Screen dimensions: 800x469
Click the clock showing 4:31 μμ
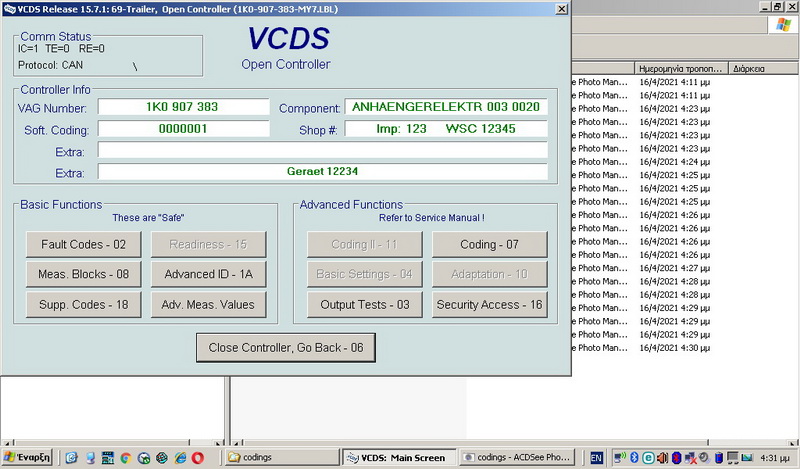tap(774, 458)
